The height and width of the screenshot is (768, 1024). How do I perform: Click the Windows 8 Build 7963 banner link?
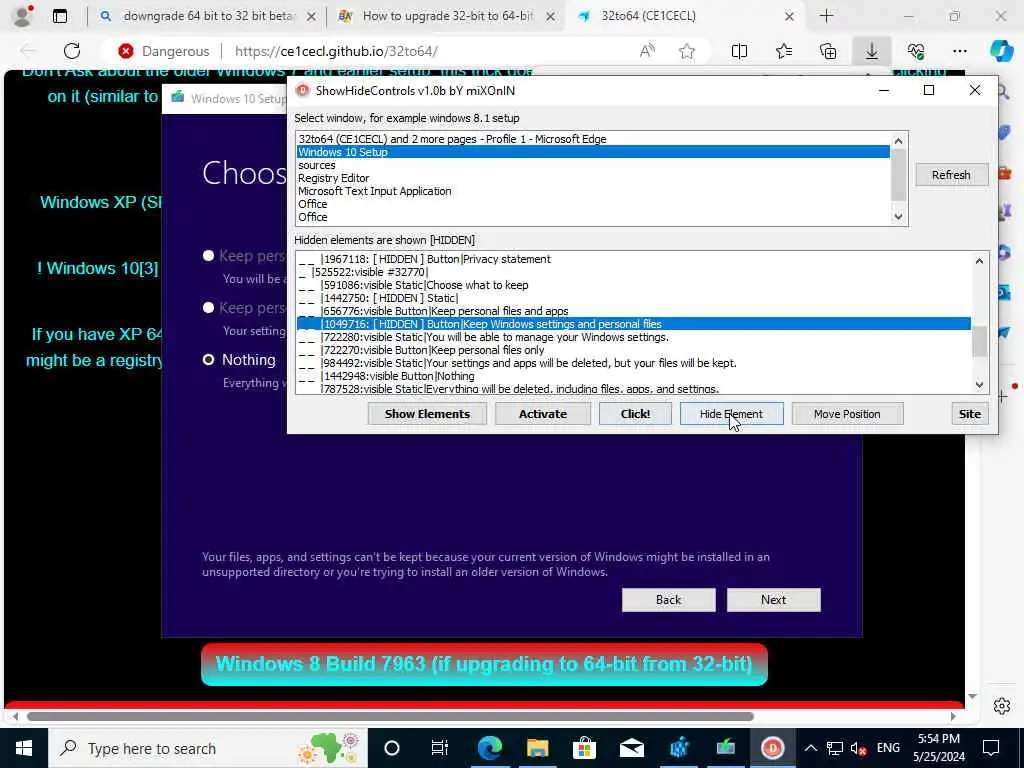pos(484,664)
